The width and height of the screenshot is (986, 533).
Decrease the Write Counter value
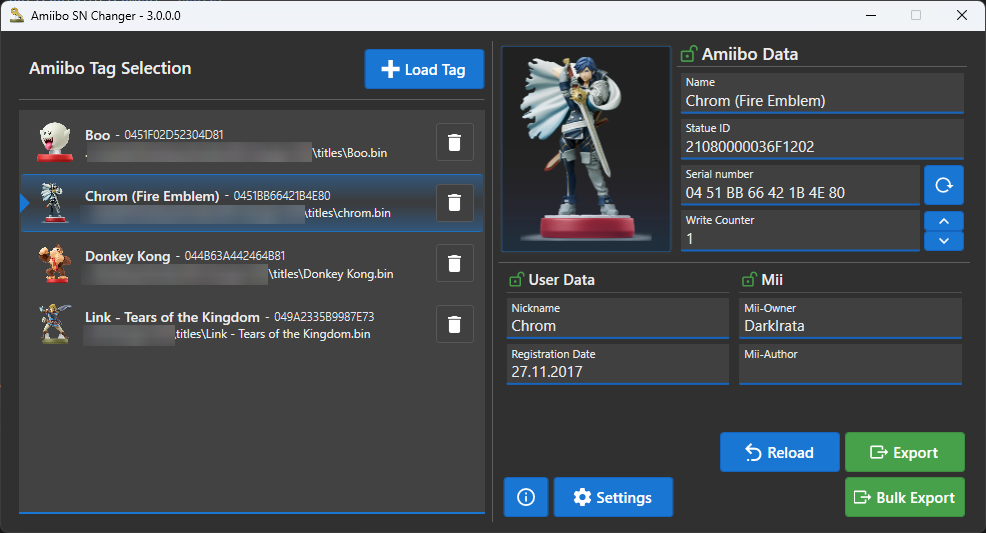pyautogui.click(x=943, y=241)
